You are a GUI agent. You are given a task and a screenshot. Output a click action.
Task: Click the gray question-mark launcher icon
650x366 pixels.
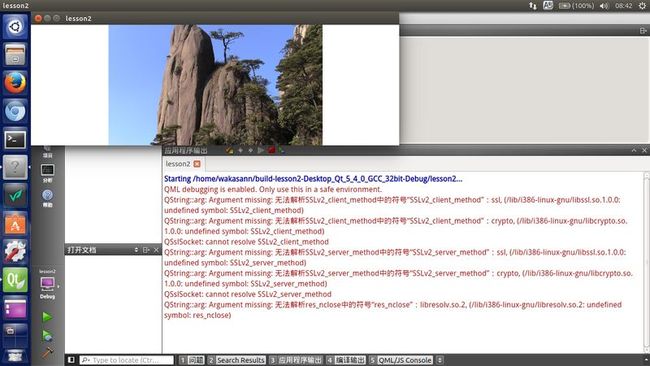[x=15, y=167]
